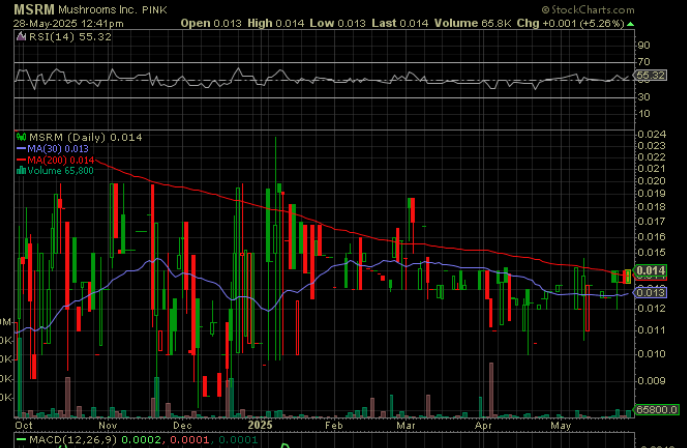Click the MA(30) 0.013 legend label

click(x=58, y=149)
